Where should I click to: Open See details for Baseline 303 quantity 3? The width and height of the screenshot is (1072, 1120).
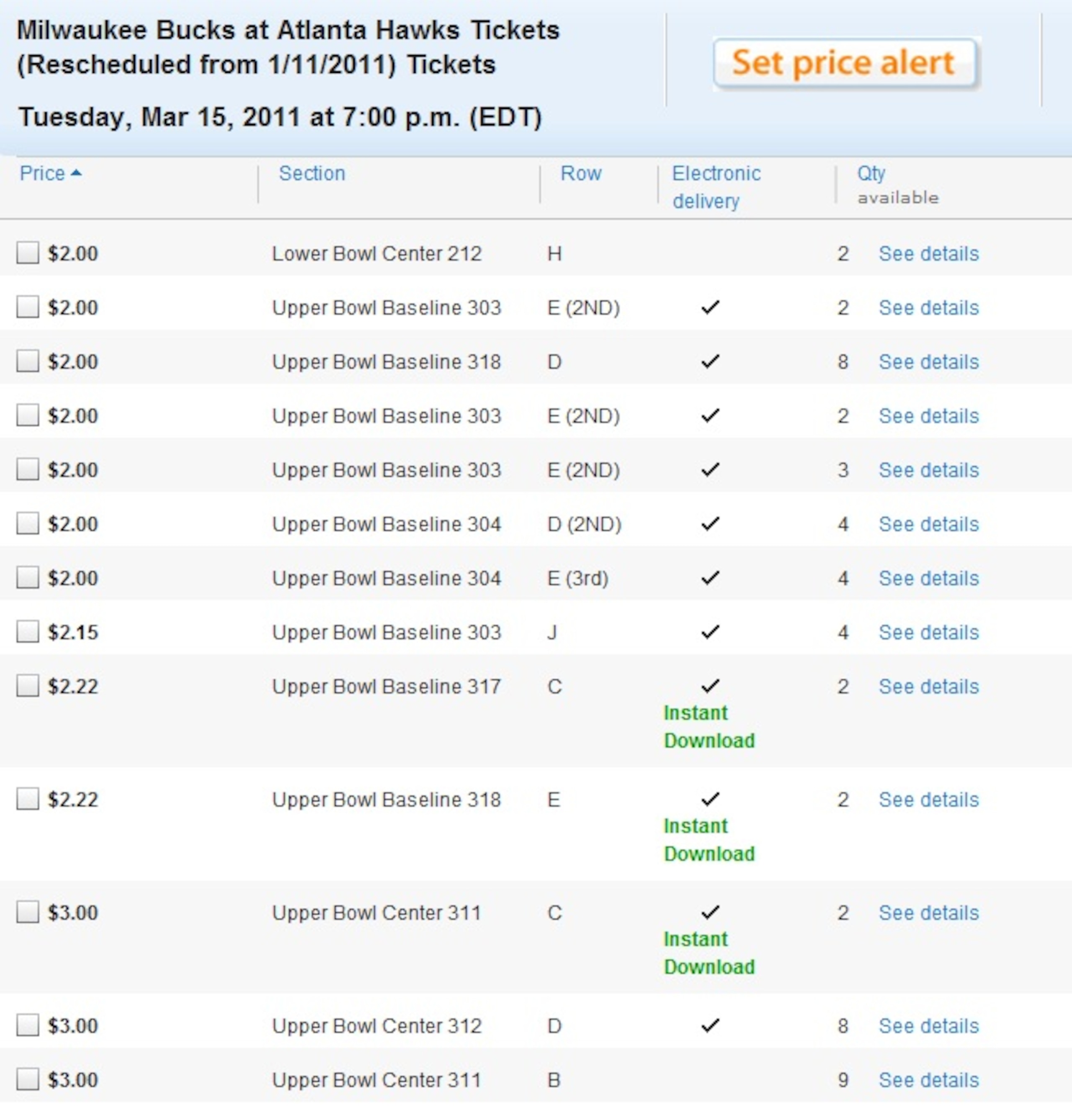coord(928,470)
